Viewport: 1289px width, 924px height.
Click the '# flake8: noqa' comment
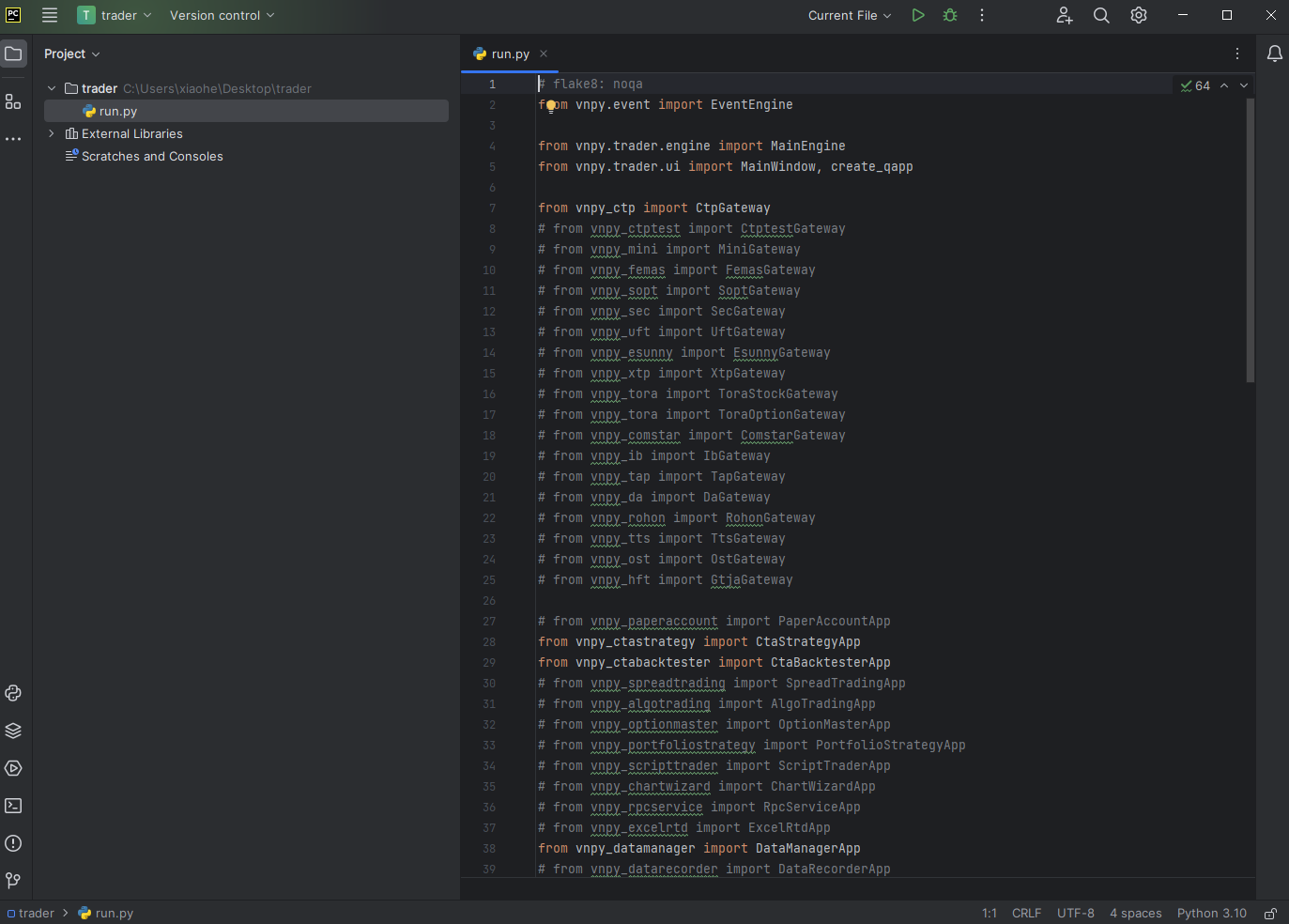(x=590, y=85)
